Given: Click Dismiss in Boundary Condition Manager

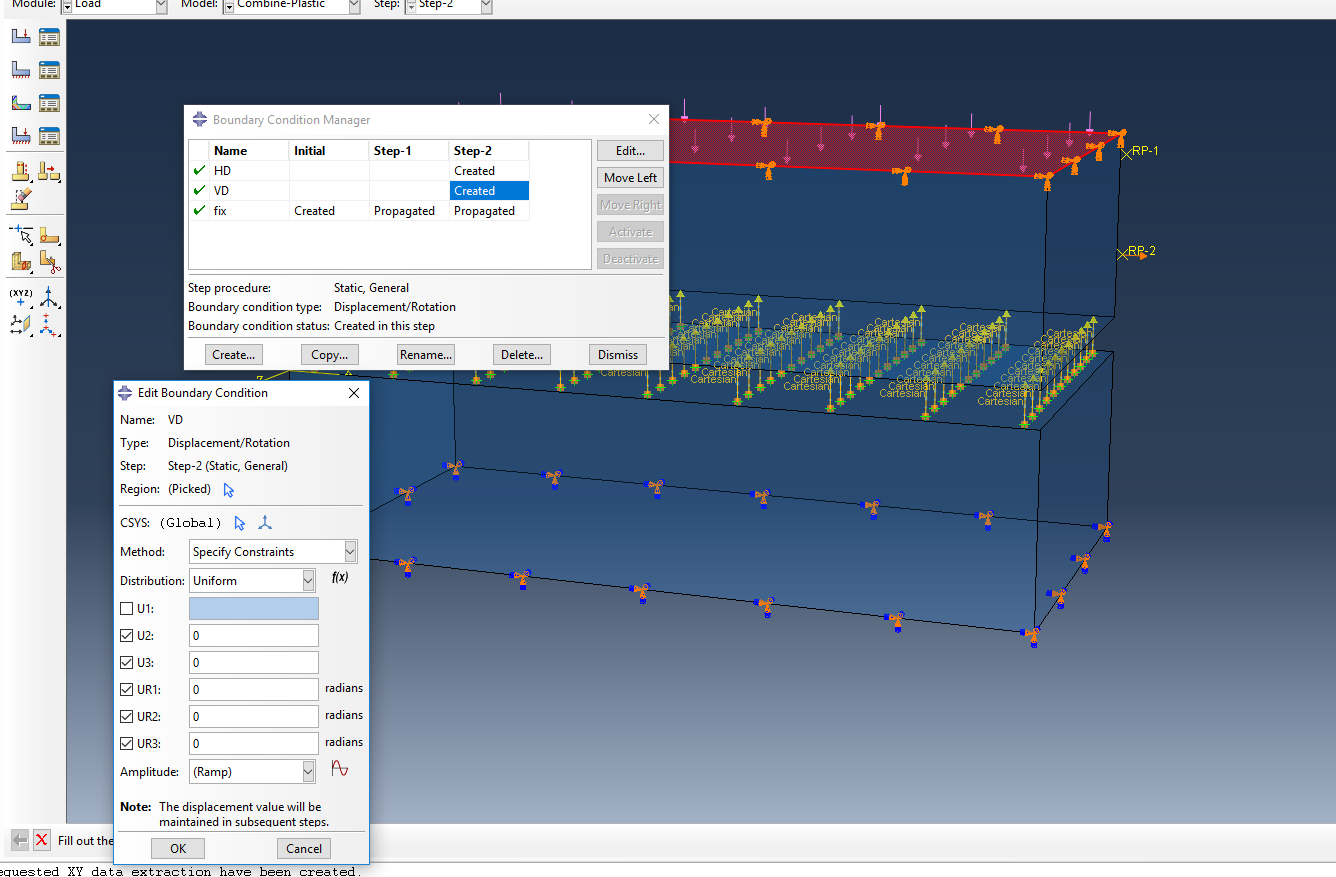Looking at the screenshot, I should coord(618,354).
